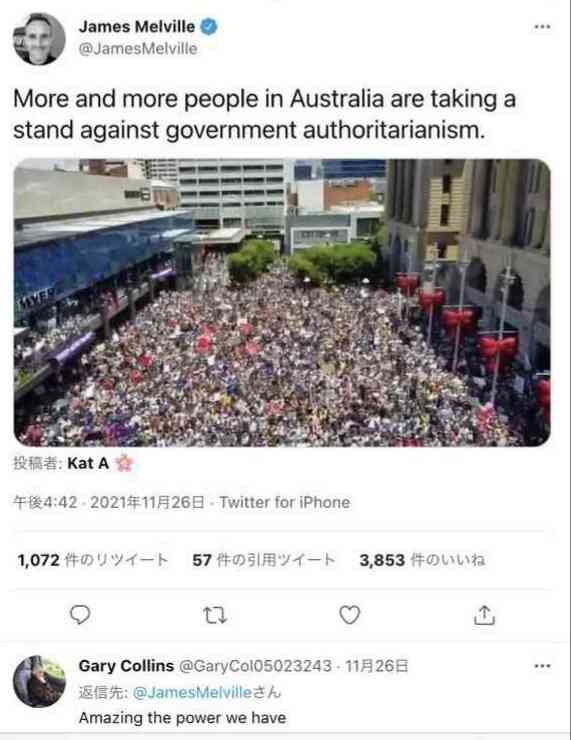Like the tweet with heart icon
This screenshot has height=740, width=571.
350,614
